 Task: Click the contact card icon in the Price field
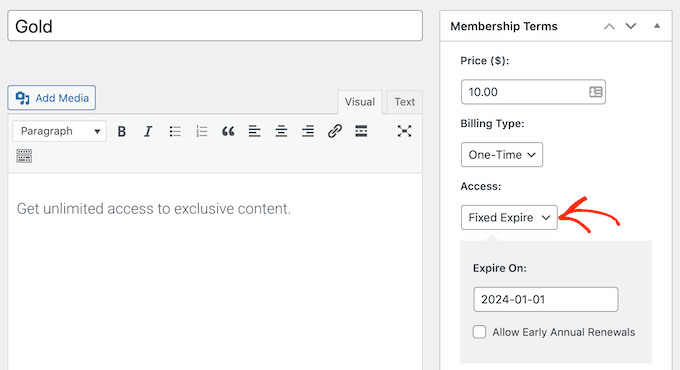tap(595, 92)
